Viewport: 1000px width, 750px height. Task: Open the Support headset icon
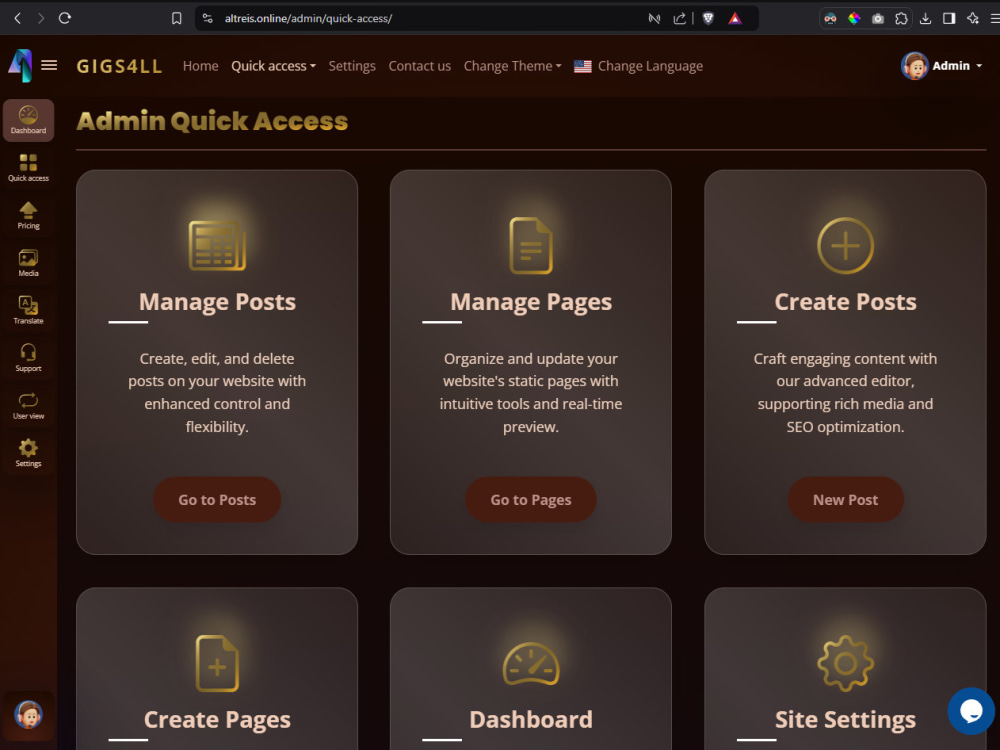28,358
